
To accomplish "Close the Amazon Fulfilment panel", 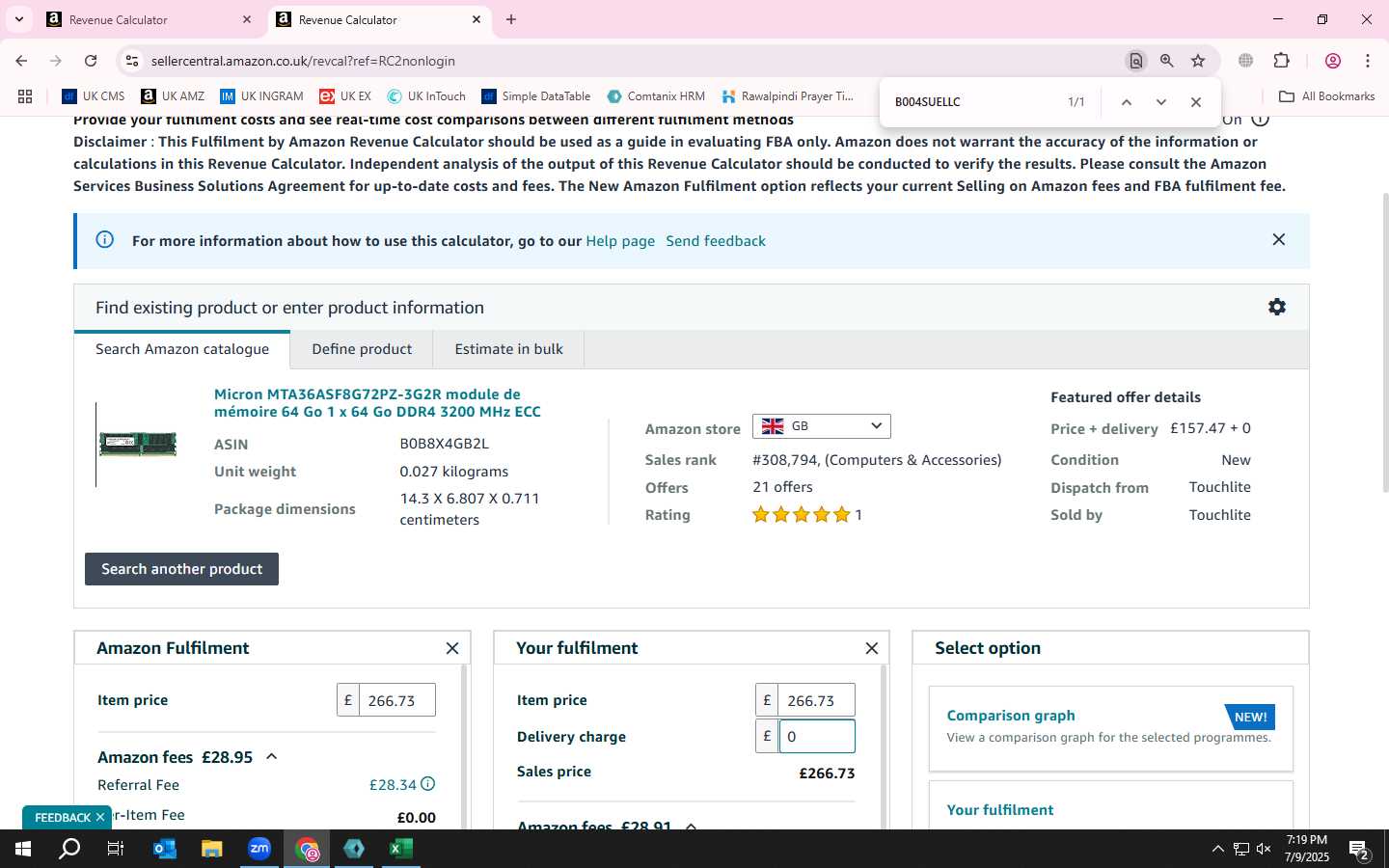I will [x=452, y=648].
